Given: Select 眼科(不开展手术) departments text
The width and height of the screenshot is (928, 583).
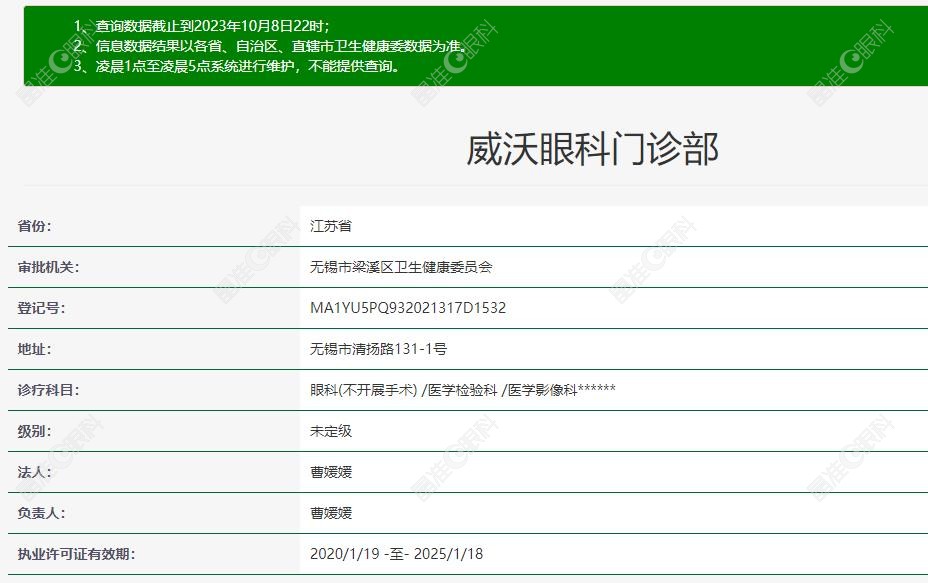Looking at the screenshot, I should (x=462, y=390).
